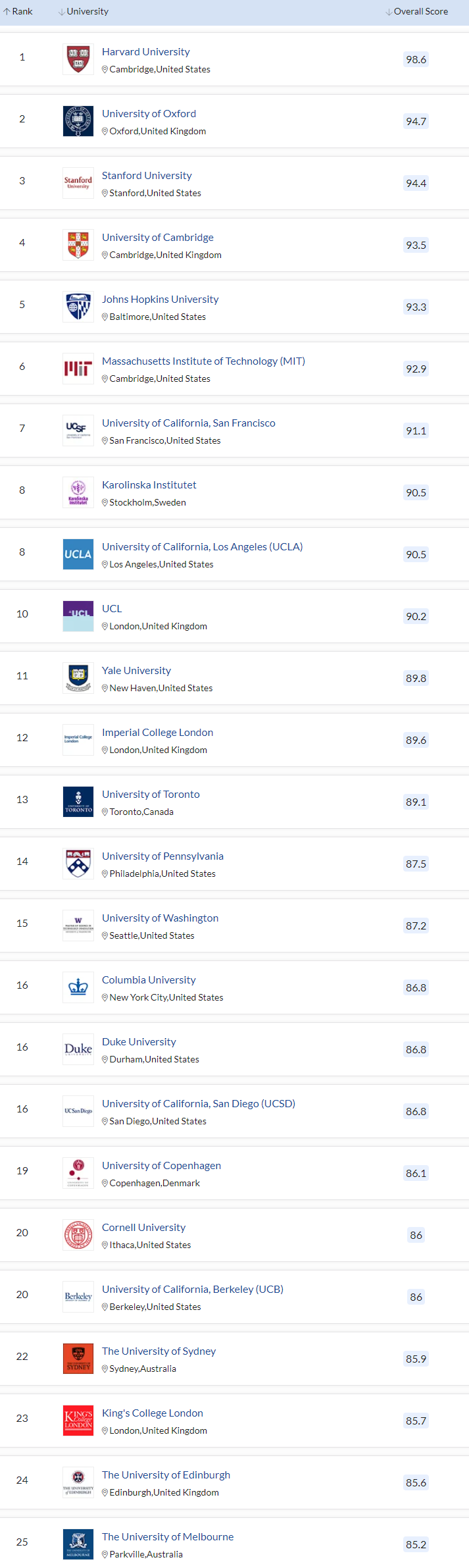Open the Stanford University link
Image resolution: width=469 pixels, height=1568 pixels.
pos(147,176)
